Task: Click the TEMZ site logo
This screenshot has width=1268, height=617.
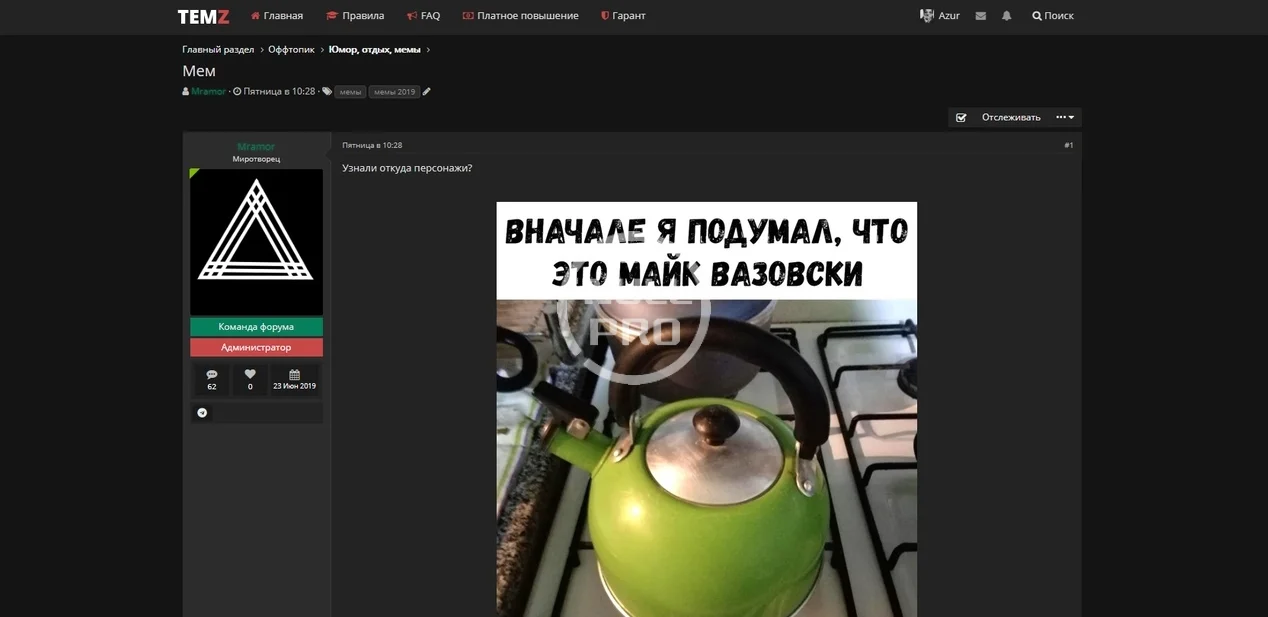Action: point(203,16)
